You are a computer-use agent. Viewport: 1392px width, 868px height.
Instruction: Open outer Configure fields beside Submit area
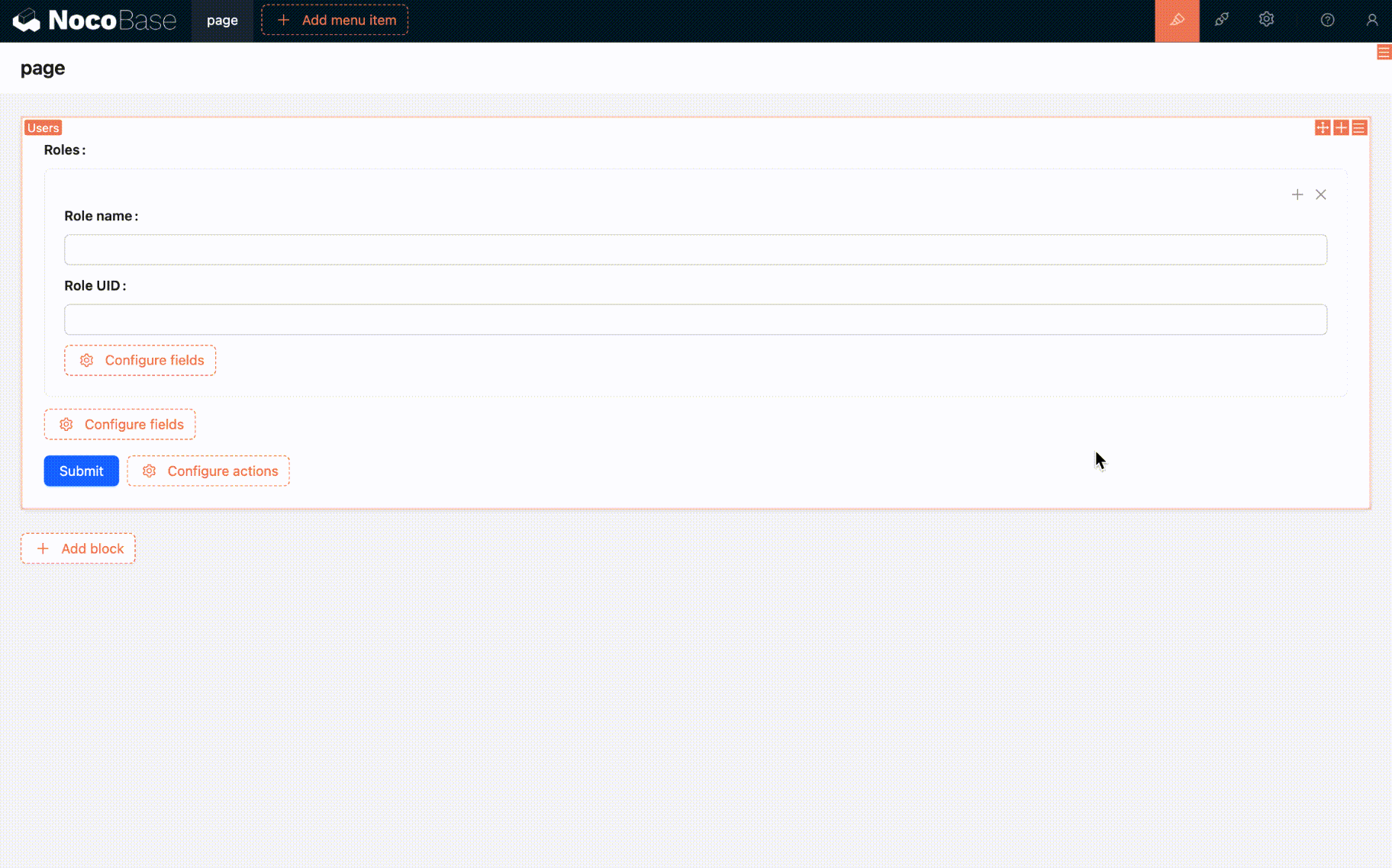coord(120,425)
